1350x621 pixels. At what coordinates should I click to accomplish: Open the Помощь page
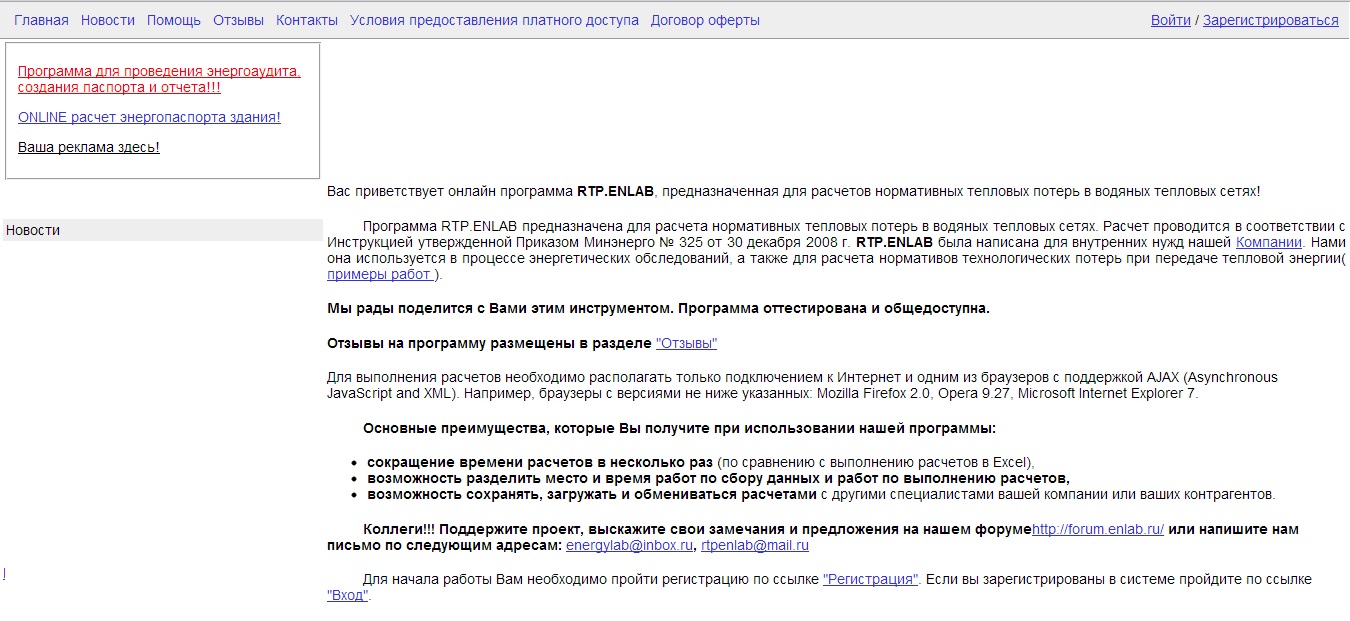click(174, 20)
